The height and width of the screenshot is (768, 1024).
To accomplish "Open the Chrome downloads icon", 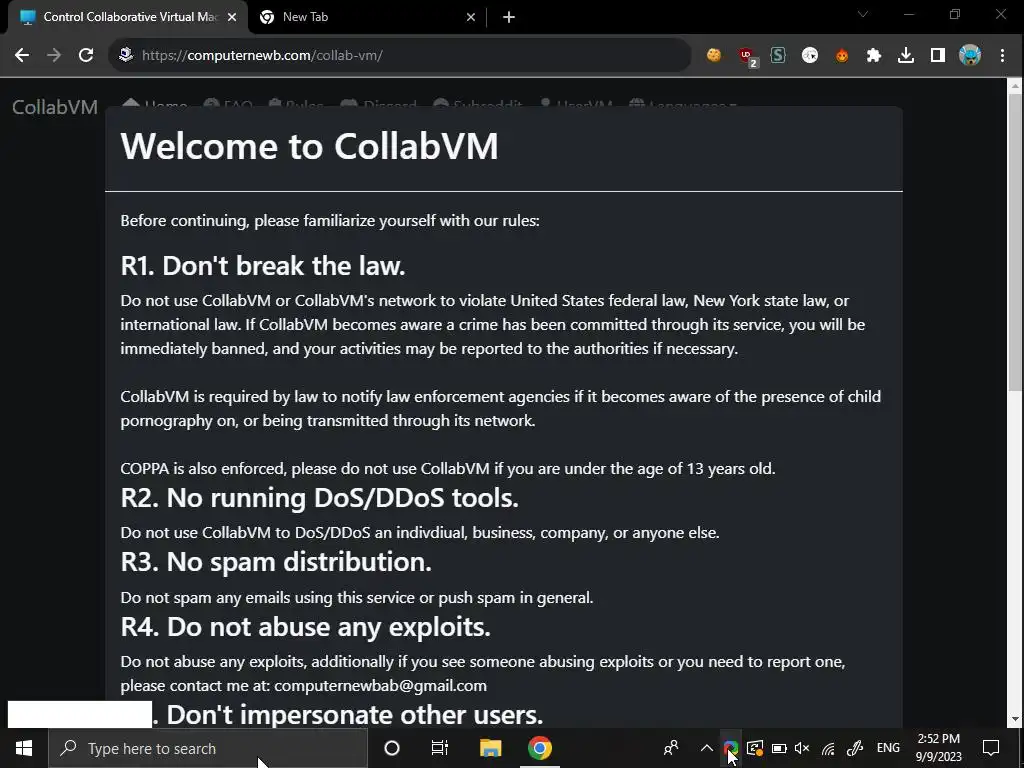I will click(906, 56).
